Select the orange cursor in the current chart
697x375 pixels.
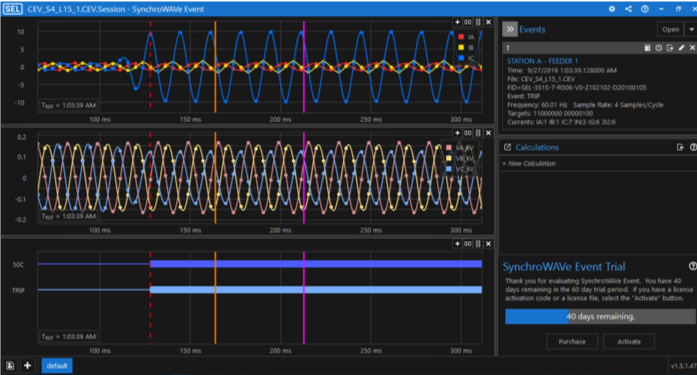click(x=215, y=67)
